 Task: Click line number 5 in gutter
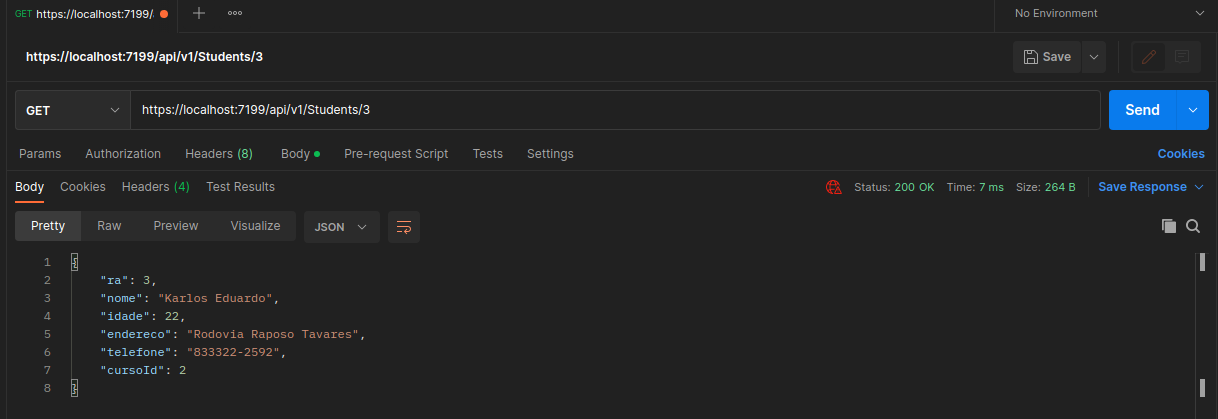[47, 334]
